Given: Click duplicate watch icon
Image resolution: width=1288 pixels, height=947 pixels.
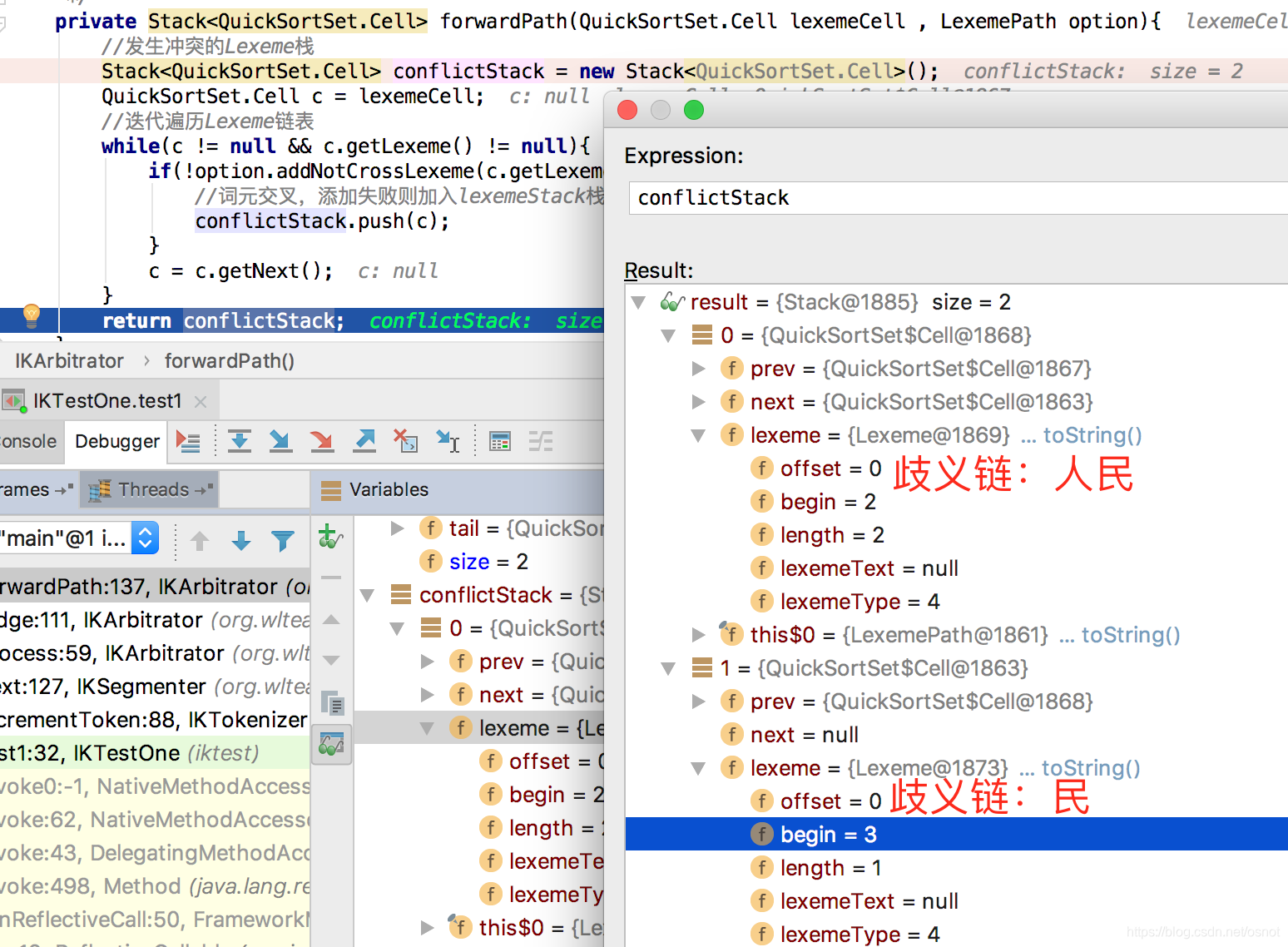Looking at the screenshot, I should coord(332,703).
